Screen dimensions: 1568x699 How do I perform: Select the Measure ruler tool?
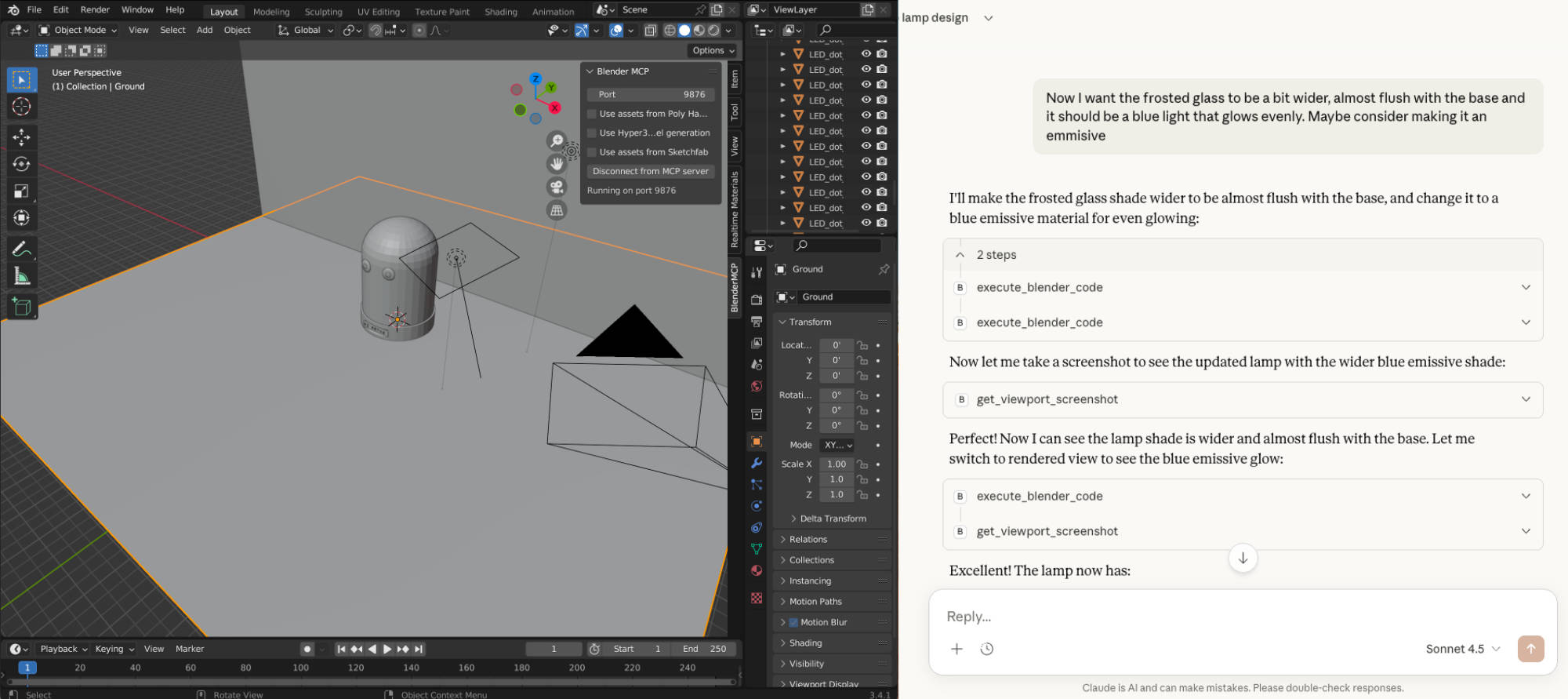pyautogui.click(x=21, y=276)
